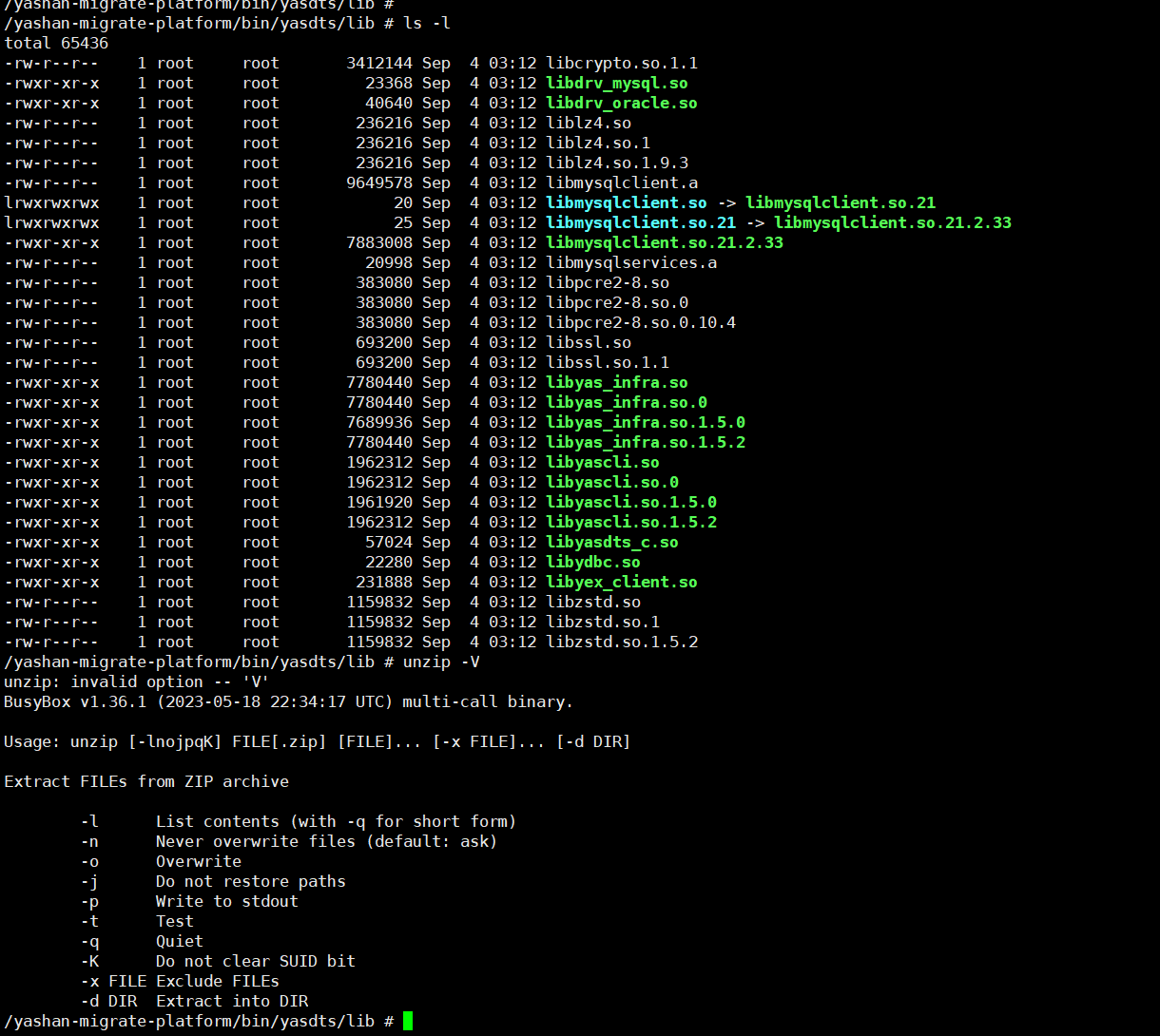Click the 'total 65436' line
Screen dimensions: 1160x1036
pyautogui.click(x=56, y=43)
